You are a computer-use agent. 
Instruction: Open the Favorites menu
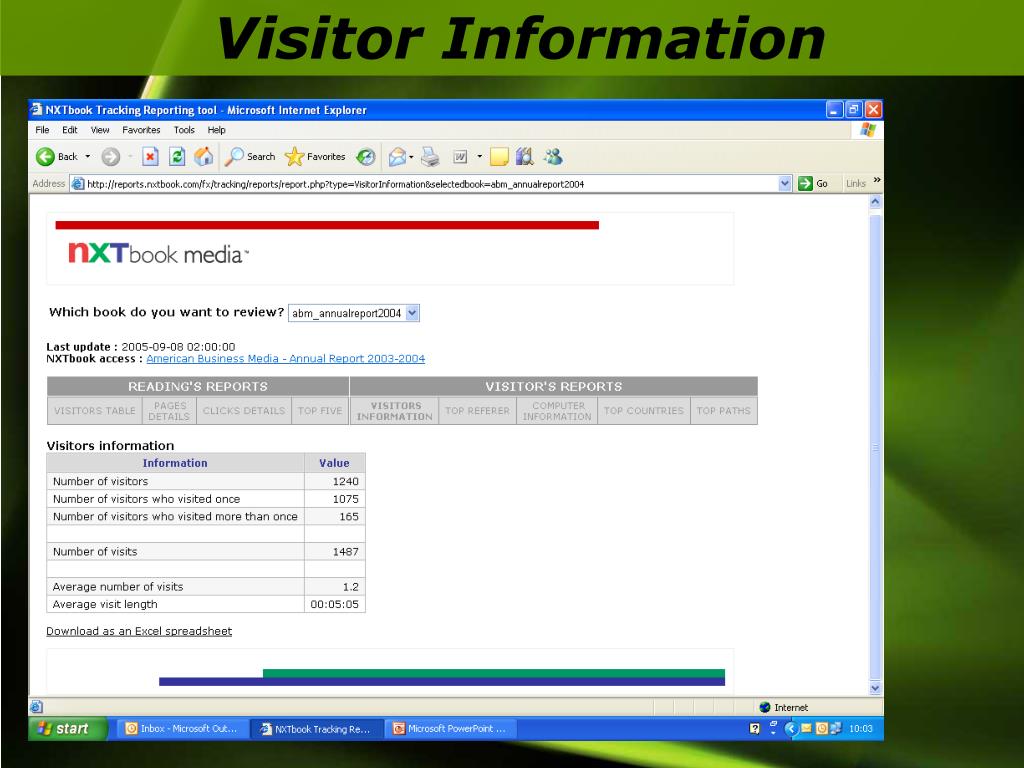[141, 130]
